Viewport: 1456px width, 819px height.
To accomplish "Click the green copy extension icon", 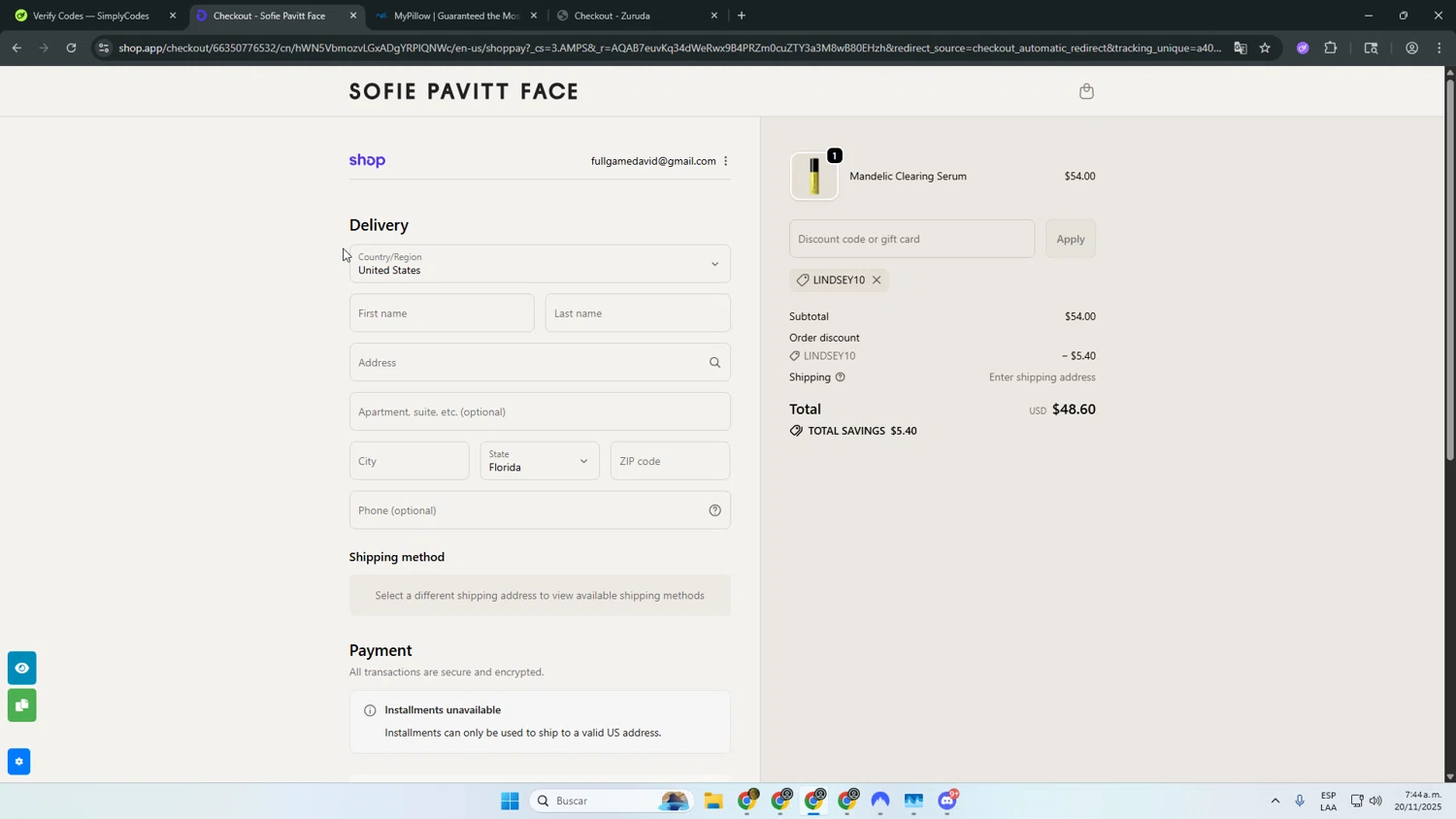I will pos(21,705).
